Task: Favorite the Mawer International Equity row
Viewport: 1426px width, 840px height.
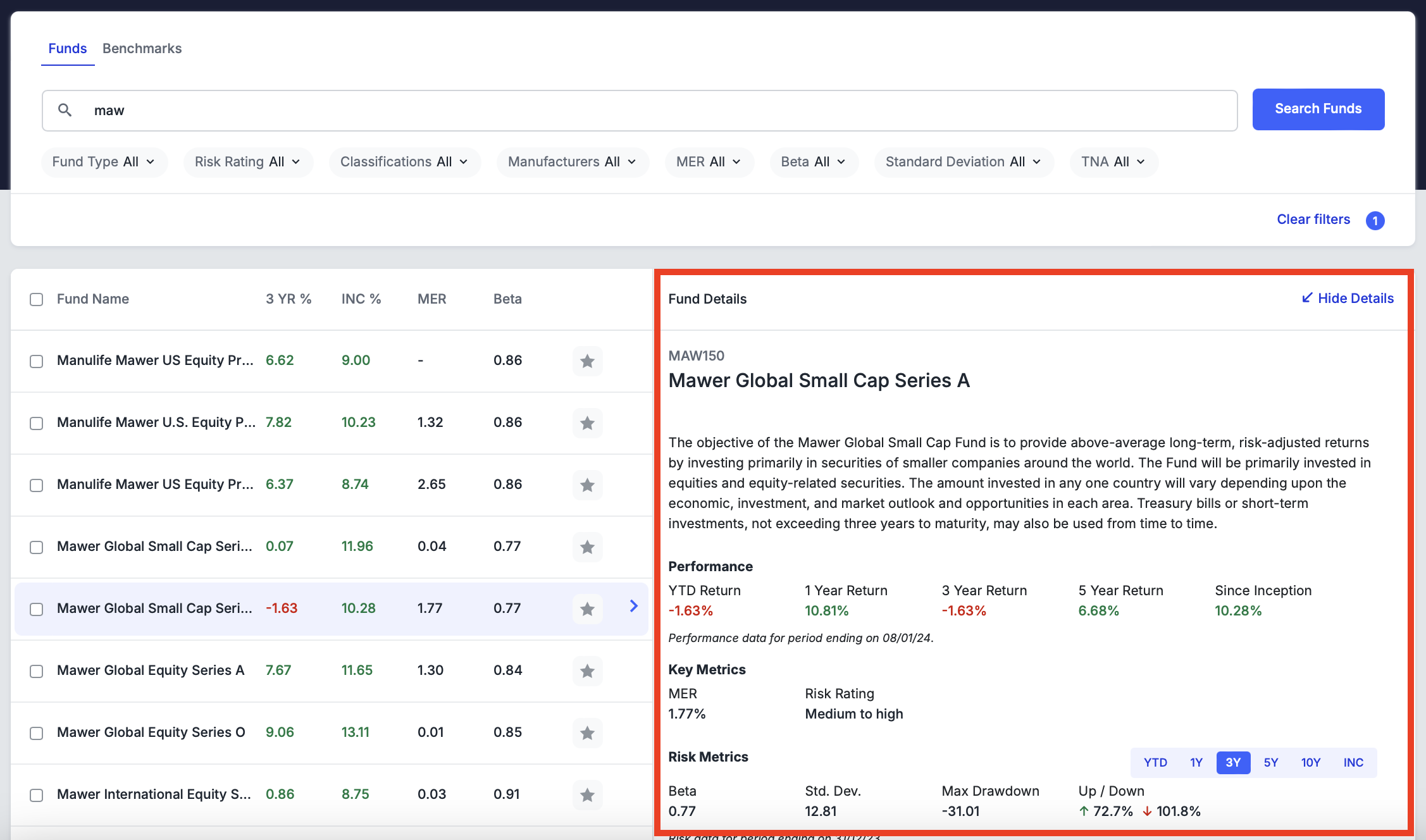Action: click(x=587, y=794)
